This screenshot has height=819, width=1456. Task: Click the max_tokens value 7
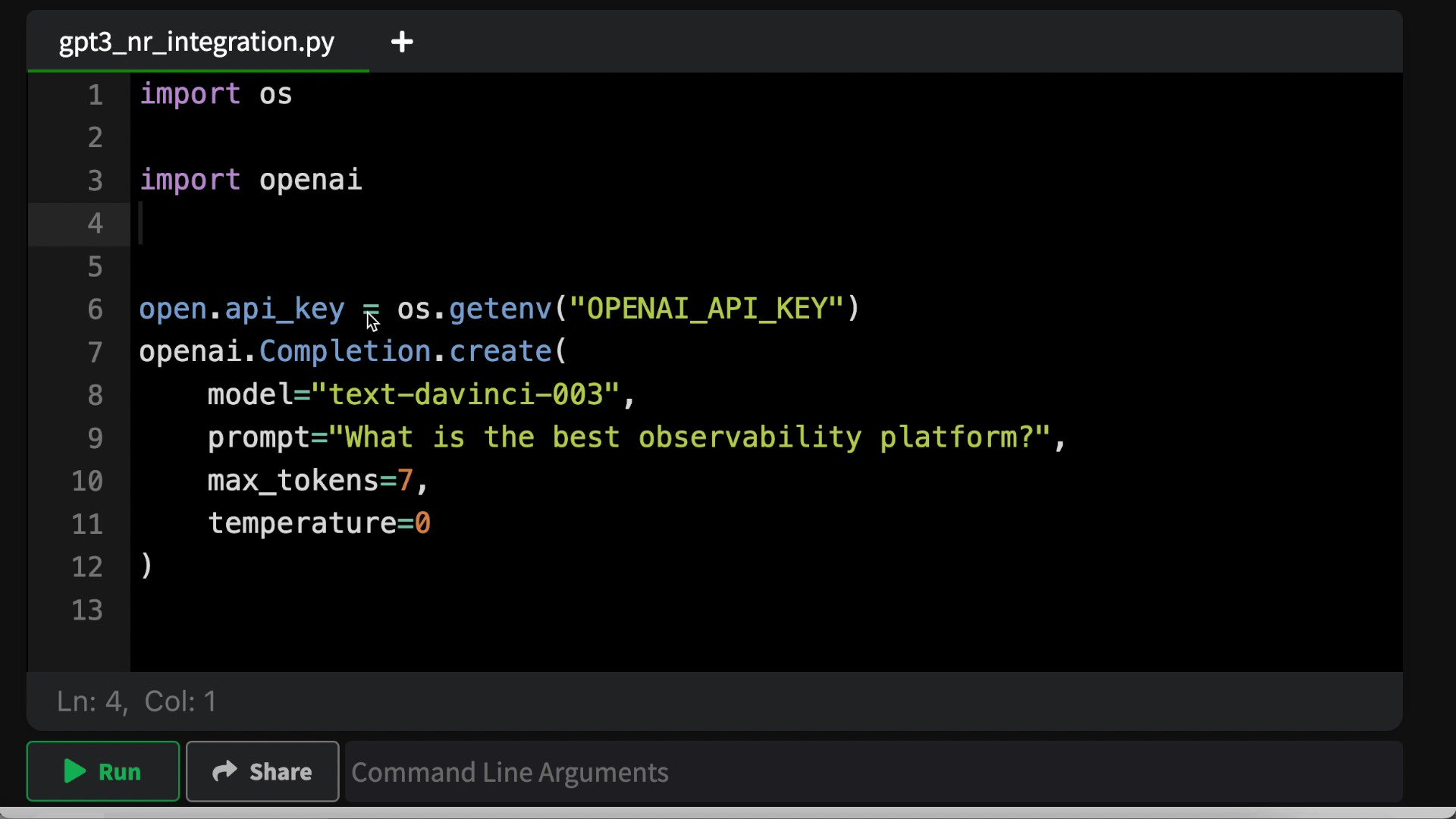coord(405,480)
